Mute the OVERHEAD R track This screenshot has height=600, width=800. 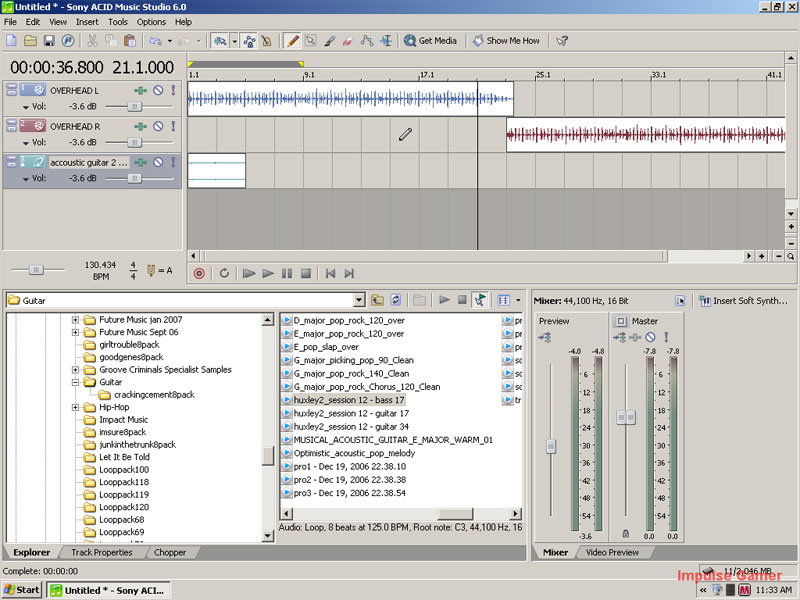click(158, 126)
